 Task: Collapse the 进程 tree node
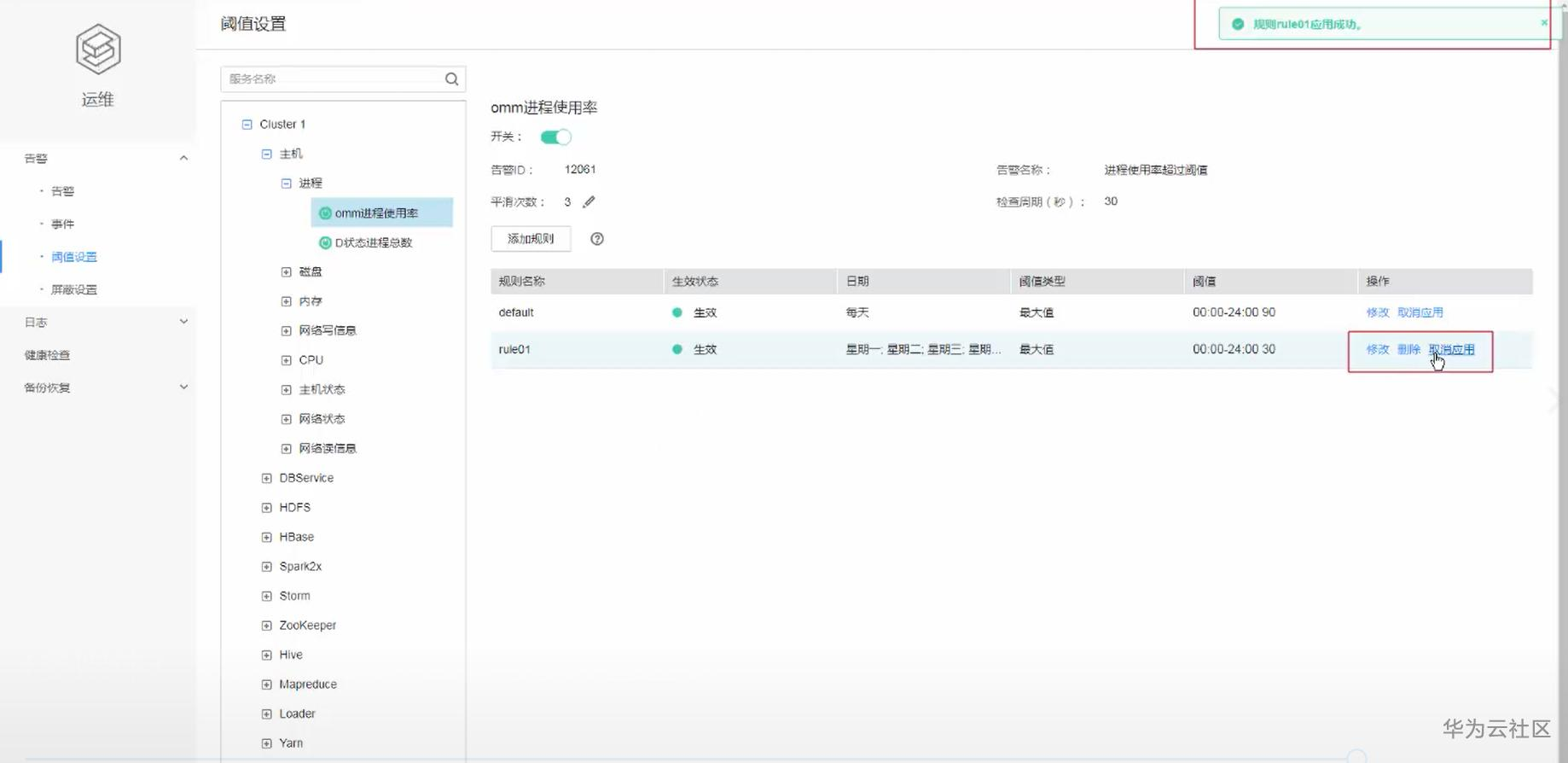[x=286, y=183]
